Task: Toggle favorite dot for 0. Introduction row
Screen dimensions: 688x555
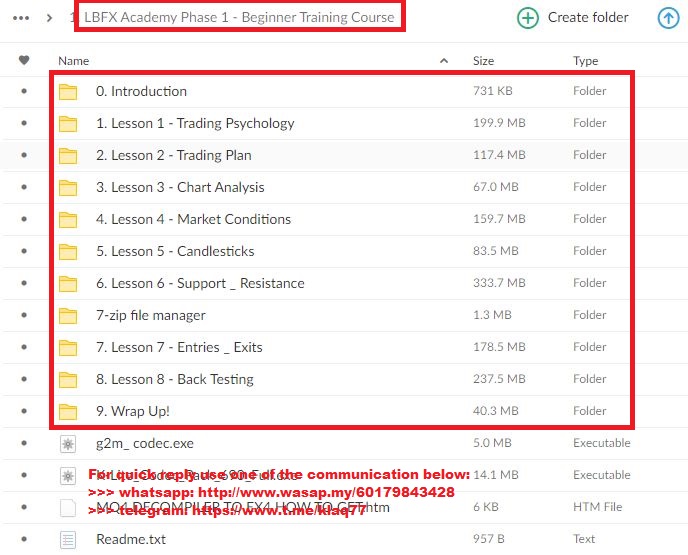Action: [x=24, y=91]
